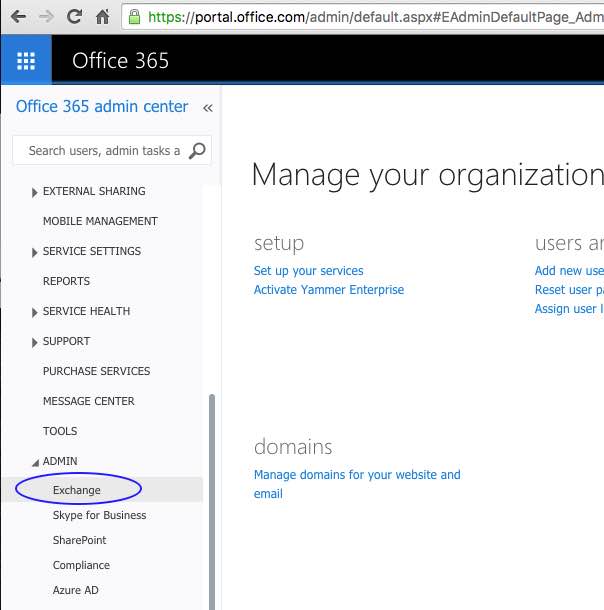Expand the Support section arrow
Viewport: 604px width, 610px height.
tap(34, 342)
